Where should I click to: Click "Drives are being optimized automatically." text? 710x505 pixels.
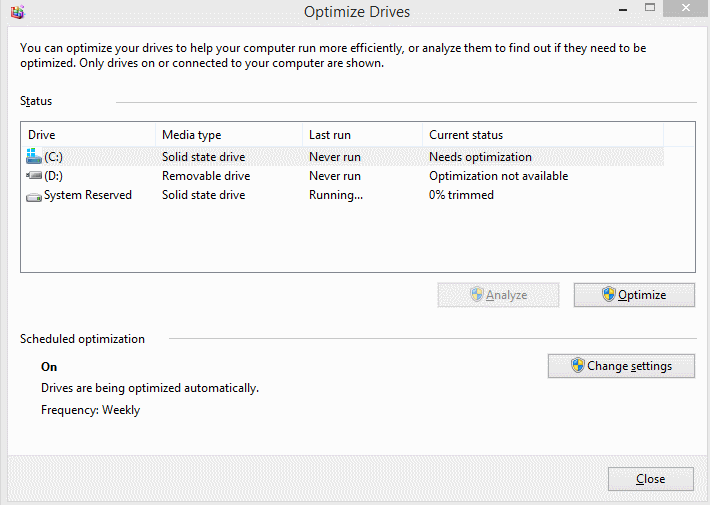[x=150, y=388]
